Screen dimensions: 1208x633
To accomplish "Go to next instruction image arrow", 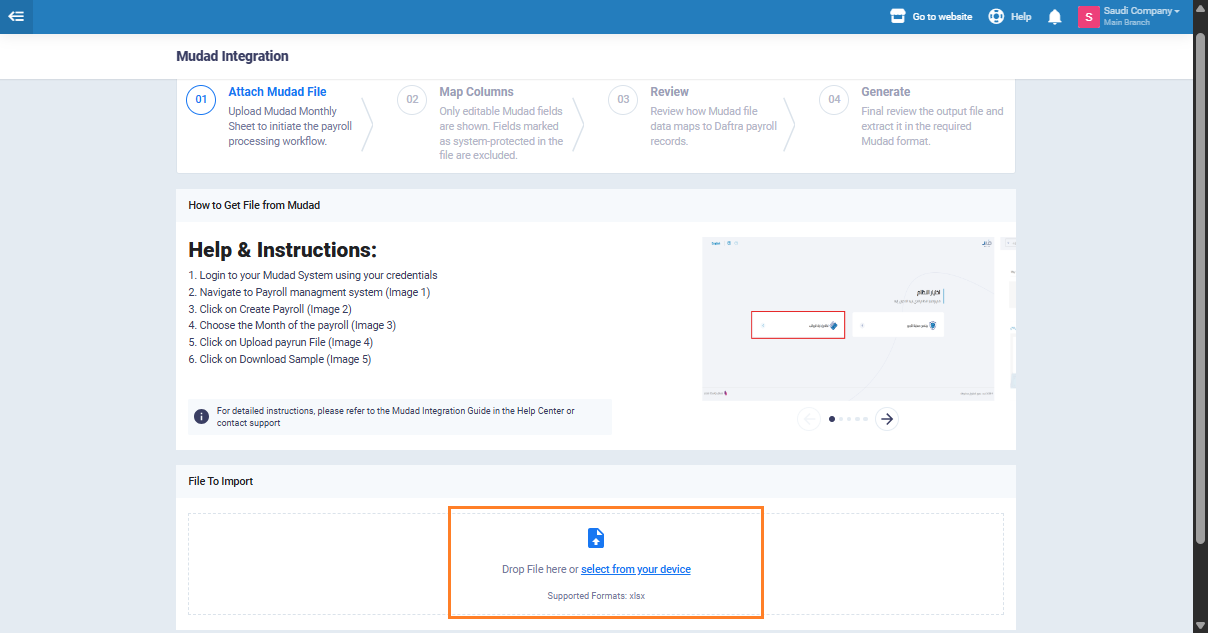I will pos(886,419).
